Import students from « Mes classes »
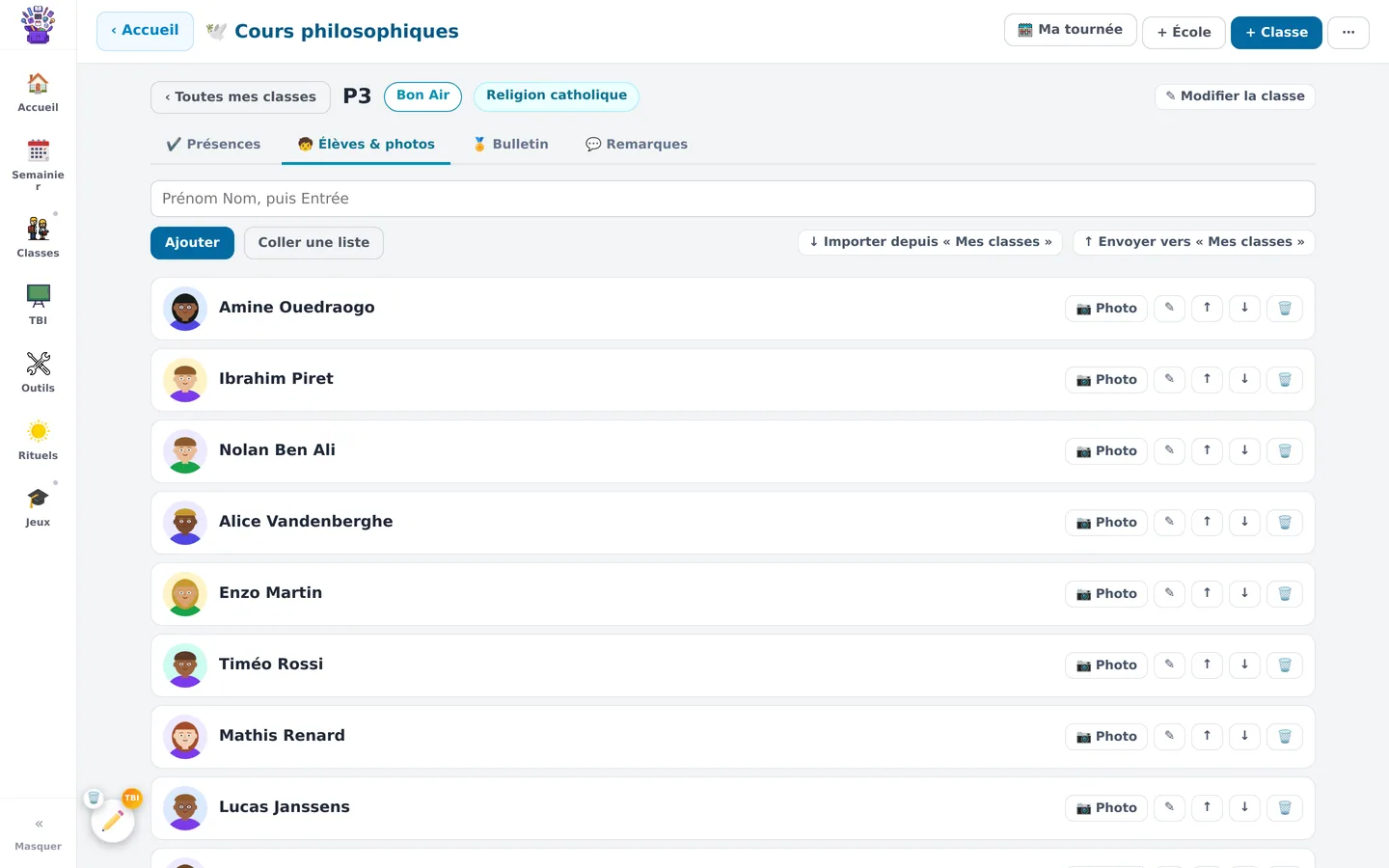 (x=930, y=242)
